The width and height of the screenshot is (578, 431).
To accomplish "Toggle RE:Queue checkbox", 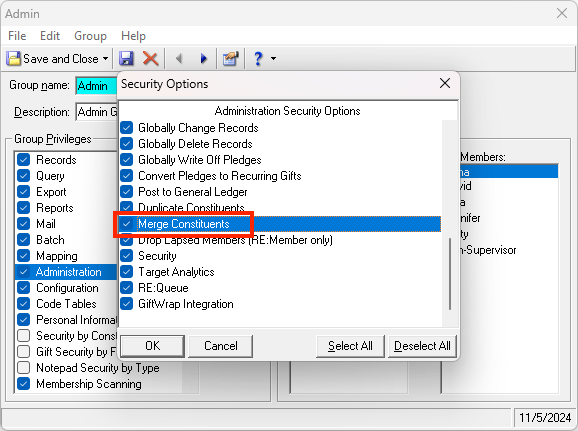I will click(x=126, y=288).
